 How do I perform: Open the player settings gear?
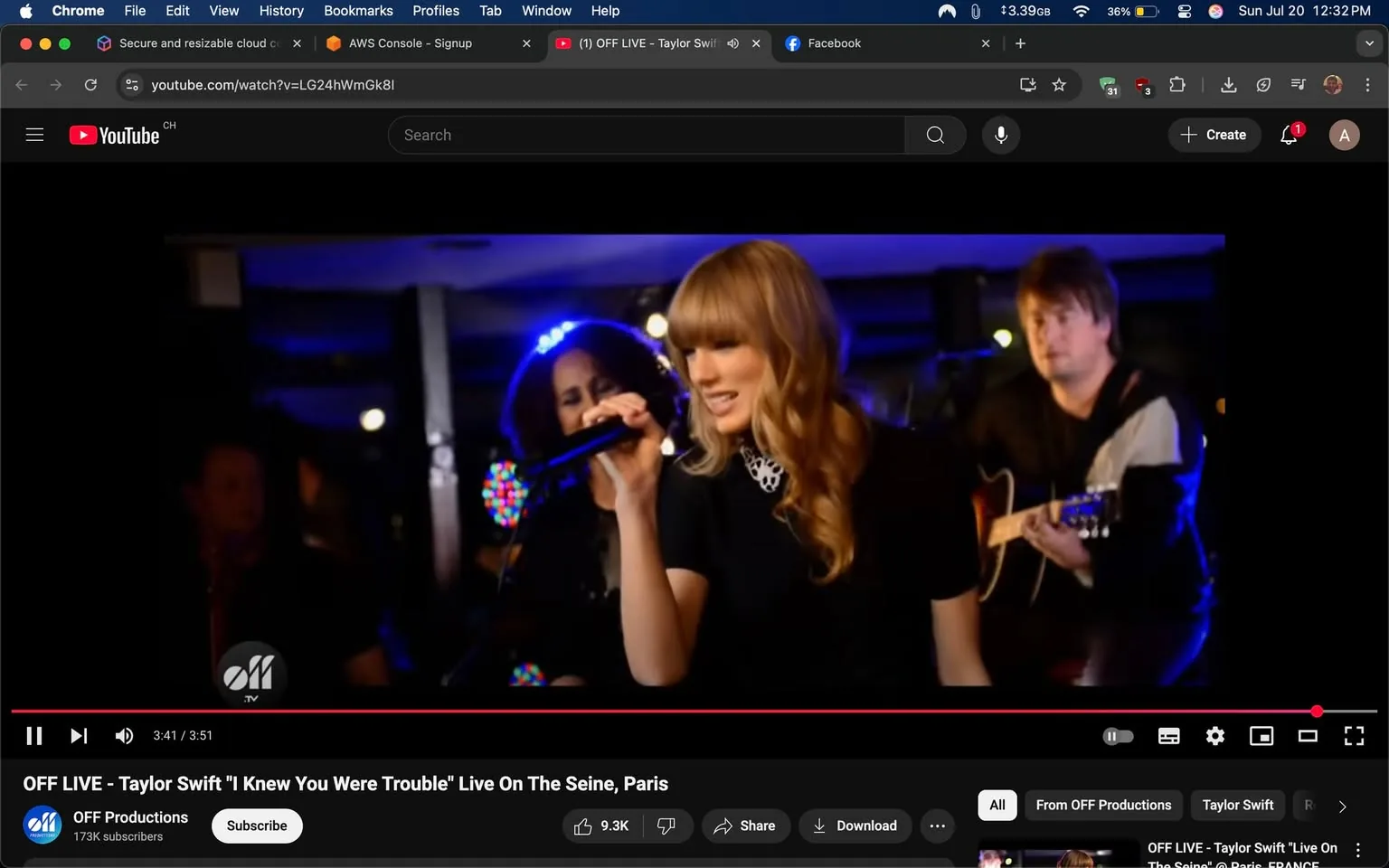point(1214,735)
